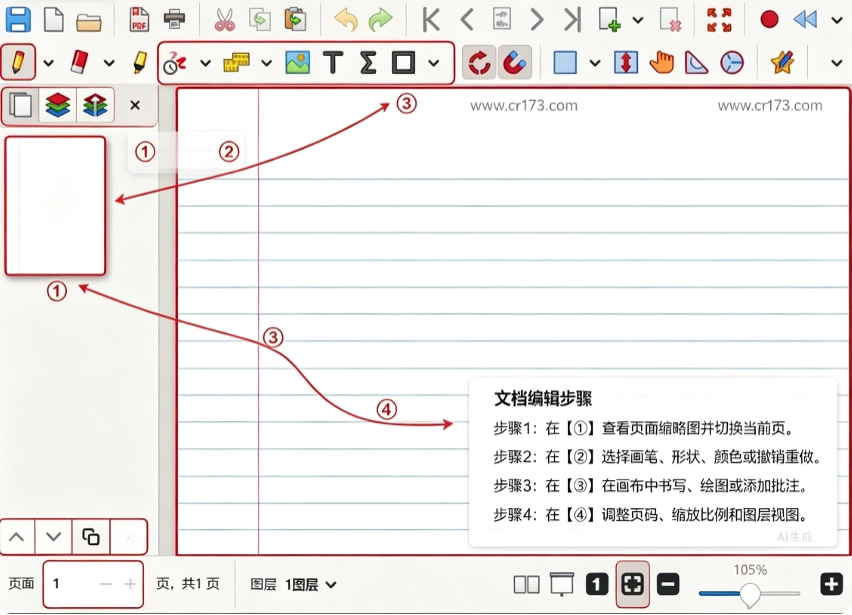Expand the Pen tool options dropdown
The height and width of the screenshot is (615, 852).
tap(48, 63)
